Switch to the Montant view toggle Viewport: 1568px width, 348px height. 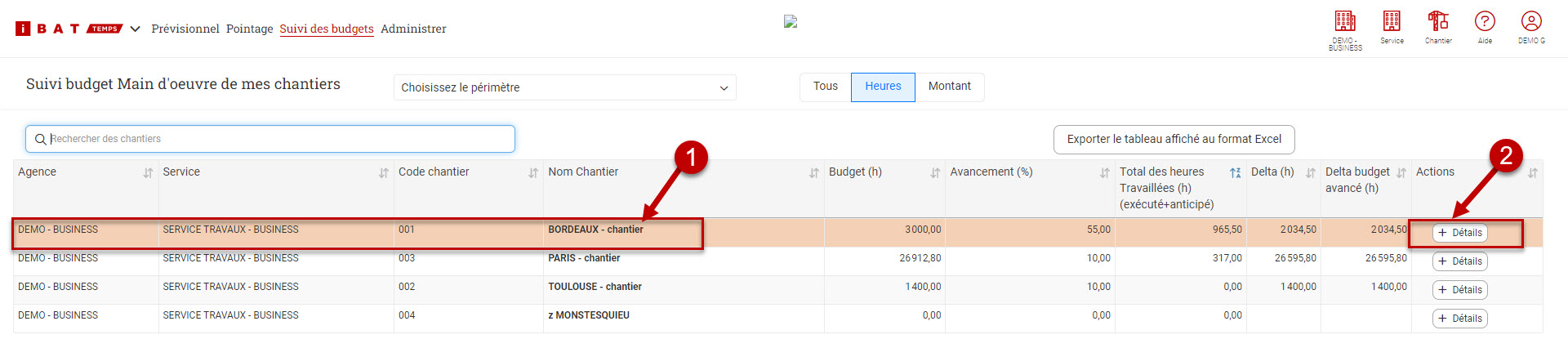(x=949, y=87)
